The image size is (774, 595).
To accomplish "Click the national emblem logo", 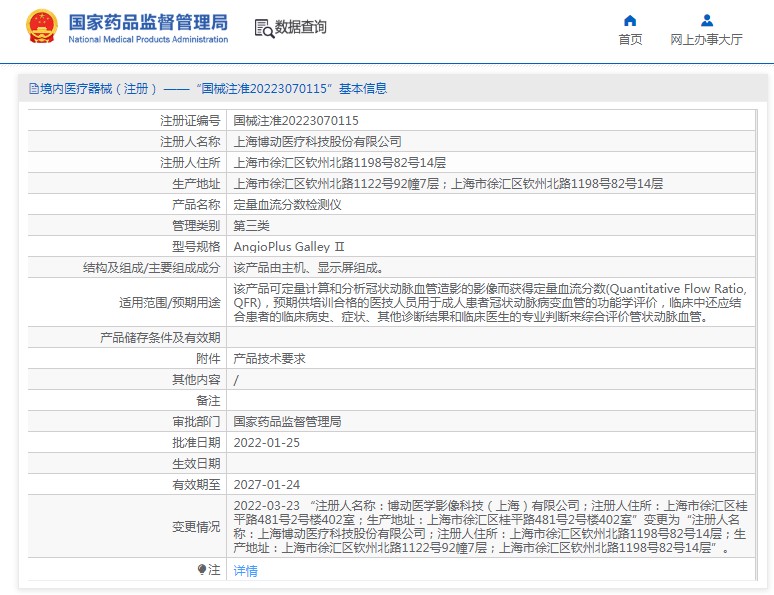I will pos(42,27).
